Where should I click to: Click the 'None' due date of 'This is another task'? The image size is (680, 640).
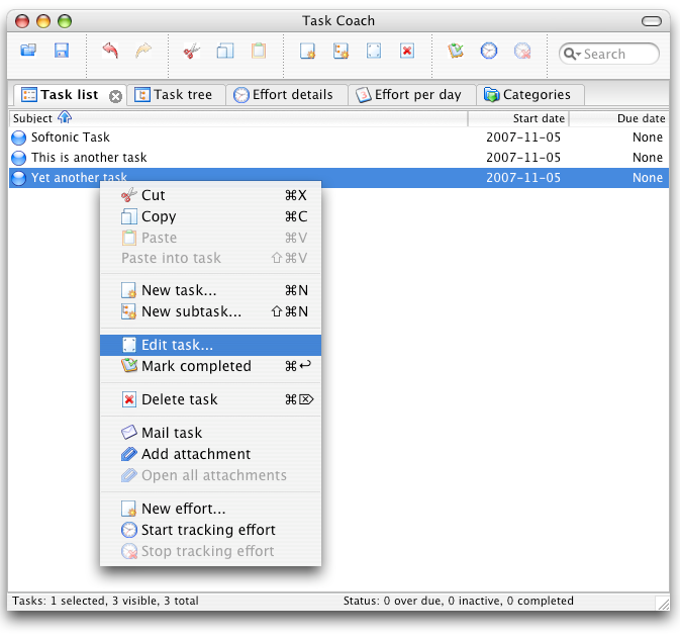coord(647,157)
